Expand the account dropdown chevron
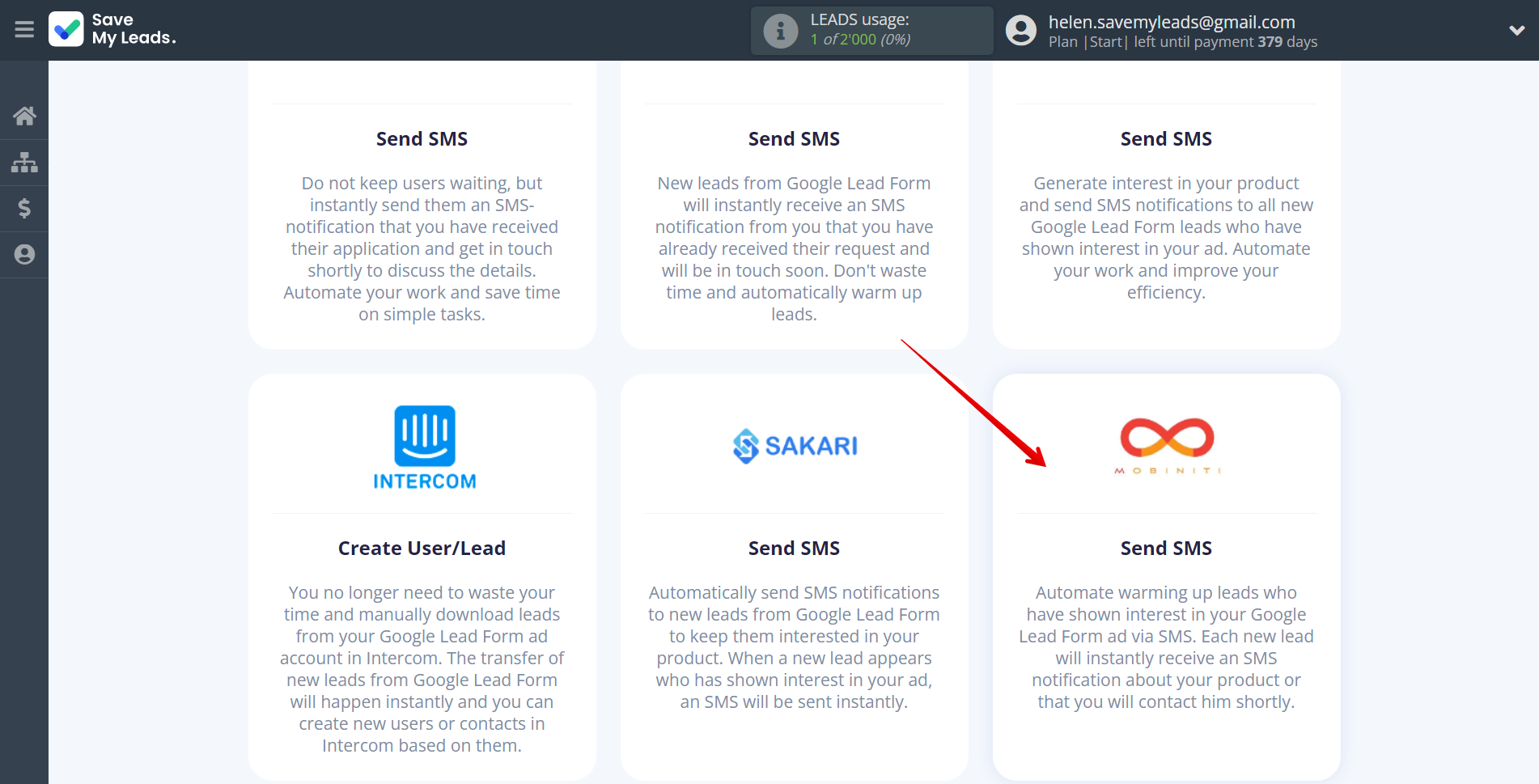1539x784 pixels. tap(1517, 31)
